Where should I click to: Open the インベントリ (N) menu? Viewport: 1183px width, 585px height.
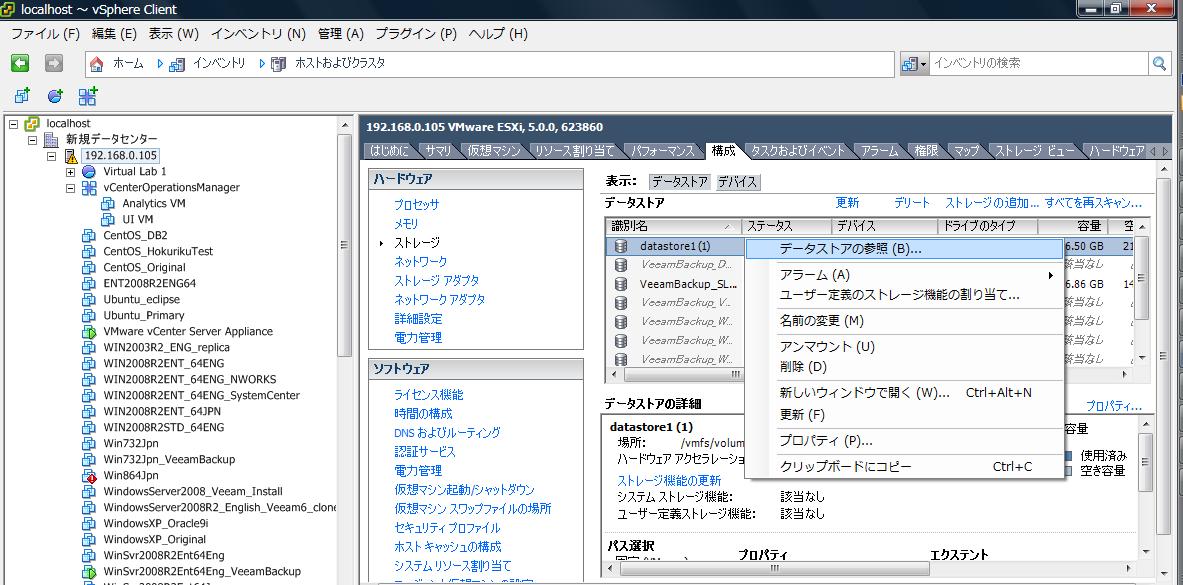(x=258, y=34)
